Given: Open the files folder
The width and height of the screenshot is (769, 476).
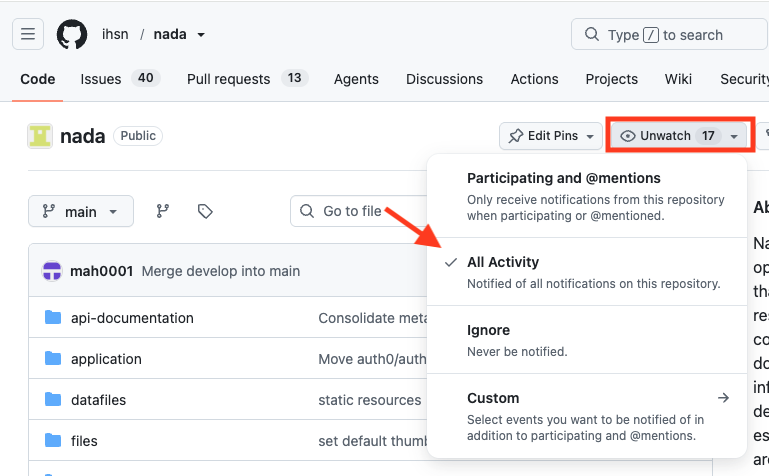Looking at the screenshot, I should click(x=84, y=441).
